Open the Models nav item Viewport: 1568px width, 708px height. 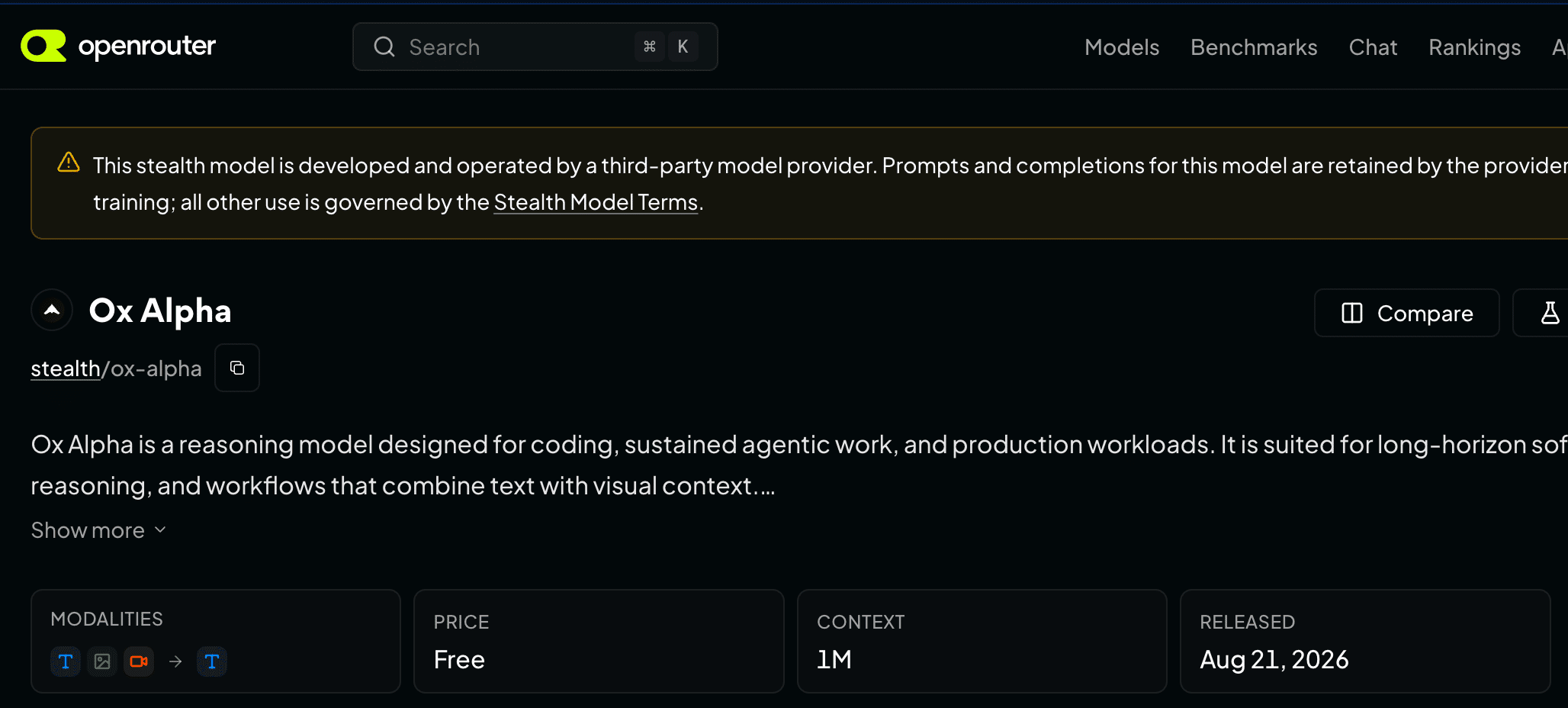[1122, 47]
